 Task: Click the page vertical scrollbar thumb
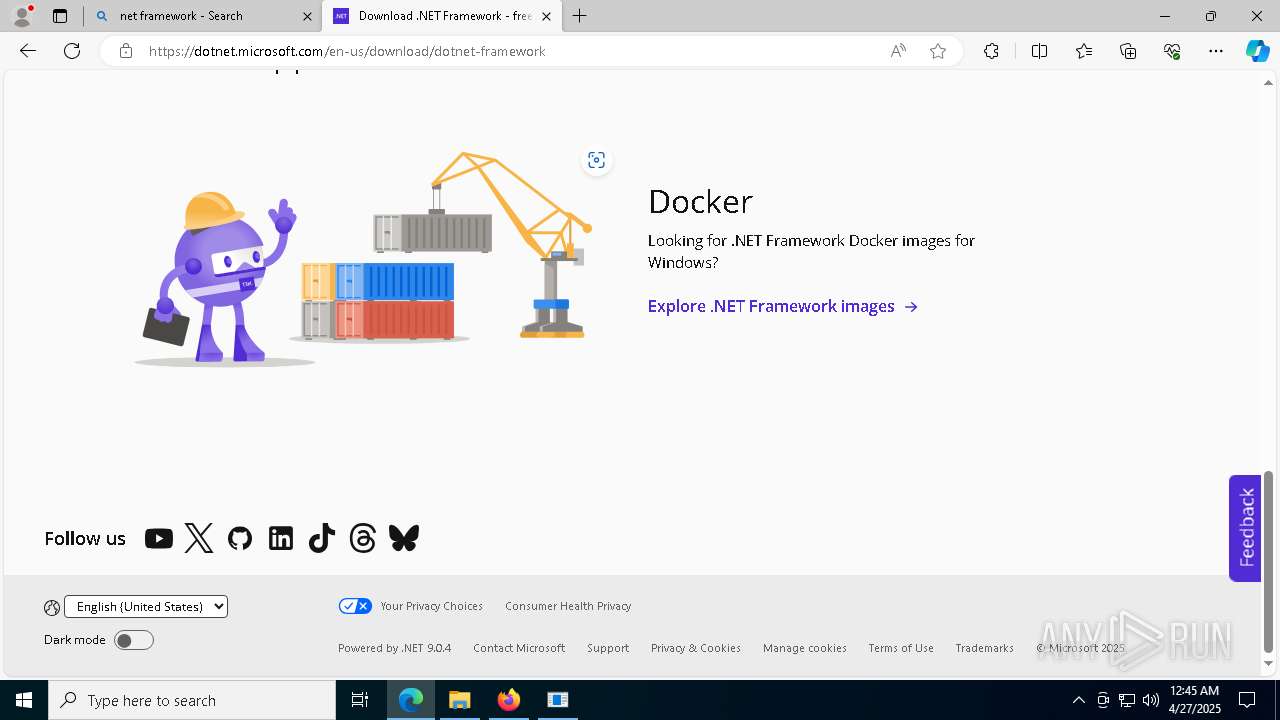click(1268, 560)
